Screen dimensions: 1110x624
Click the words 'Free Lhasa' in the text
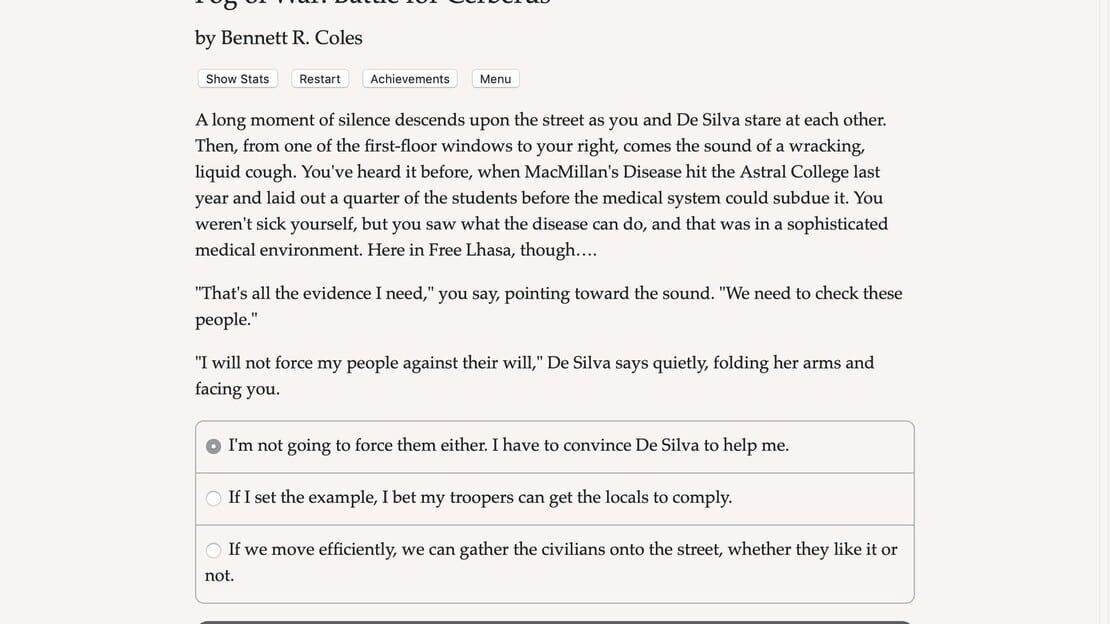tap(471, 250)
